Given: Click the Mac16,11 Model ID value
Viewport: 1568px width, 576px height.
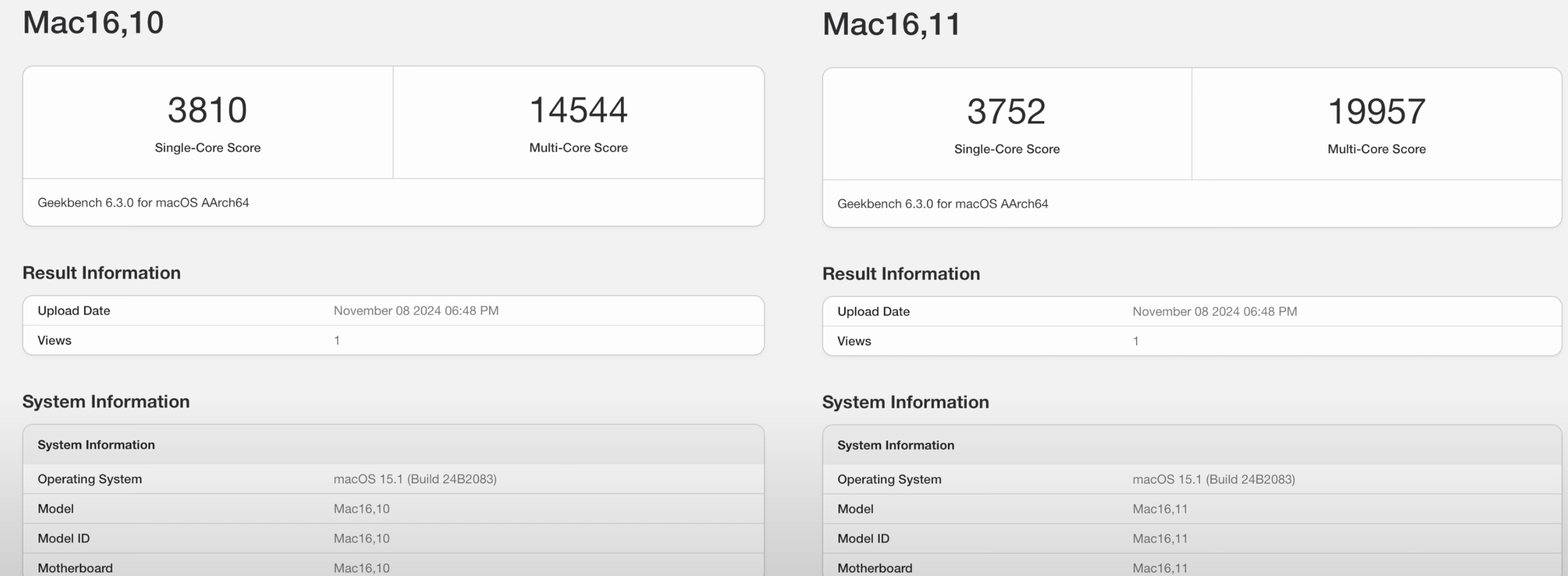Looking at the screenshot, I should click(1160, 539).
